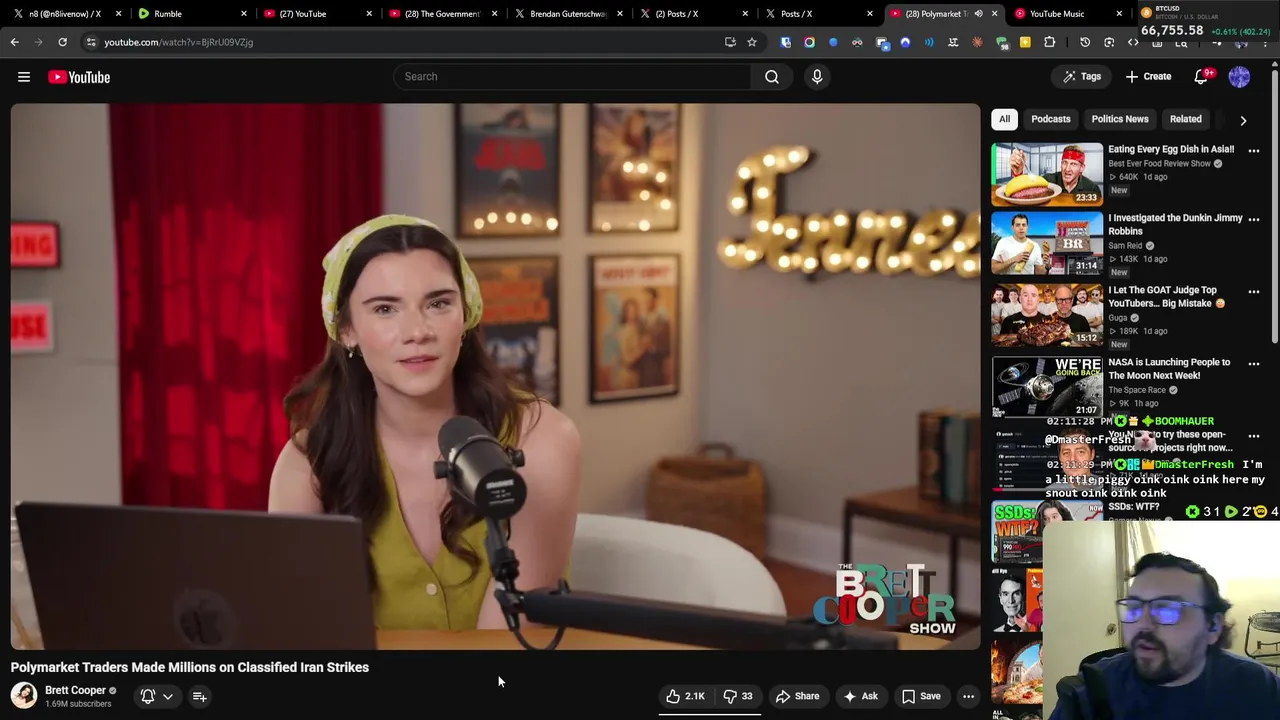This screenshot has width=1280, height=720.
Task: Open the Create menu
Action: click(1148, 76)
